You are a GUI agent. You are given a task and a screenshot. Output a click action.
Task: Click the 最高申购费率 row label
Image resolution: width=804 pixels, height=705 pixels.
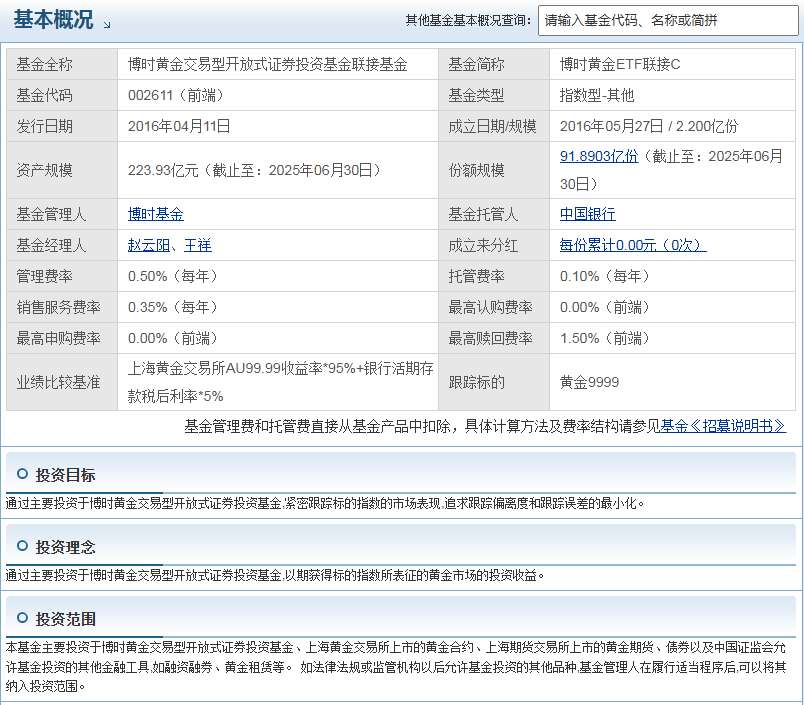58,338
